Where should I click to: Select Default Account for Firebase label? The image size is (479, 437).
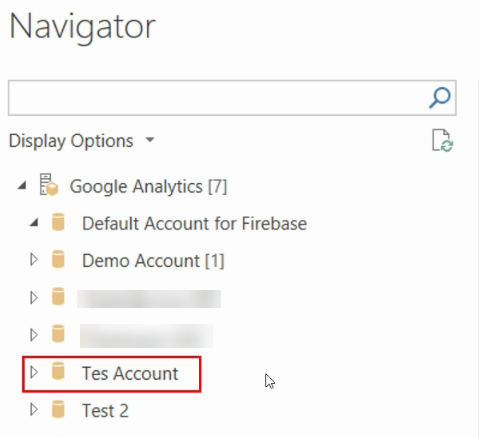(194, 223)
